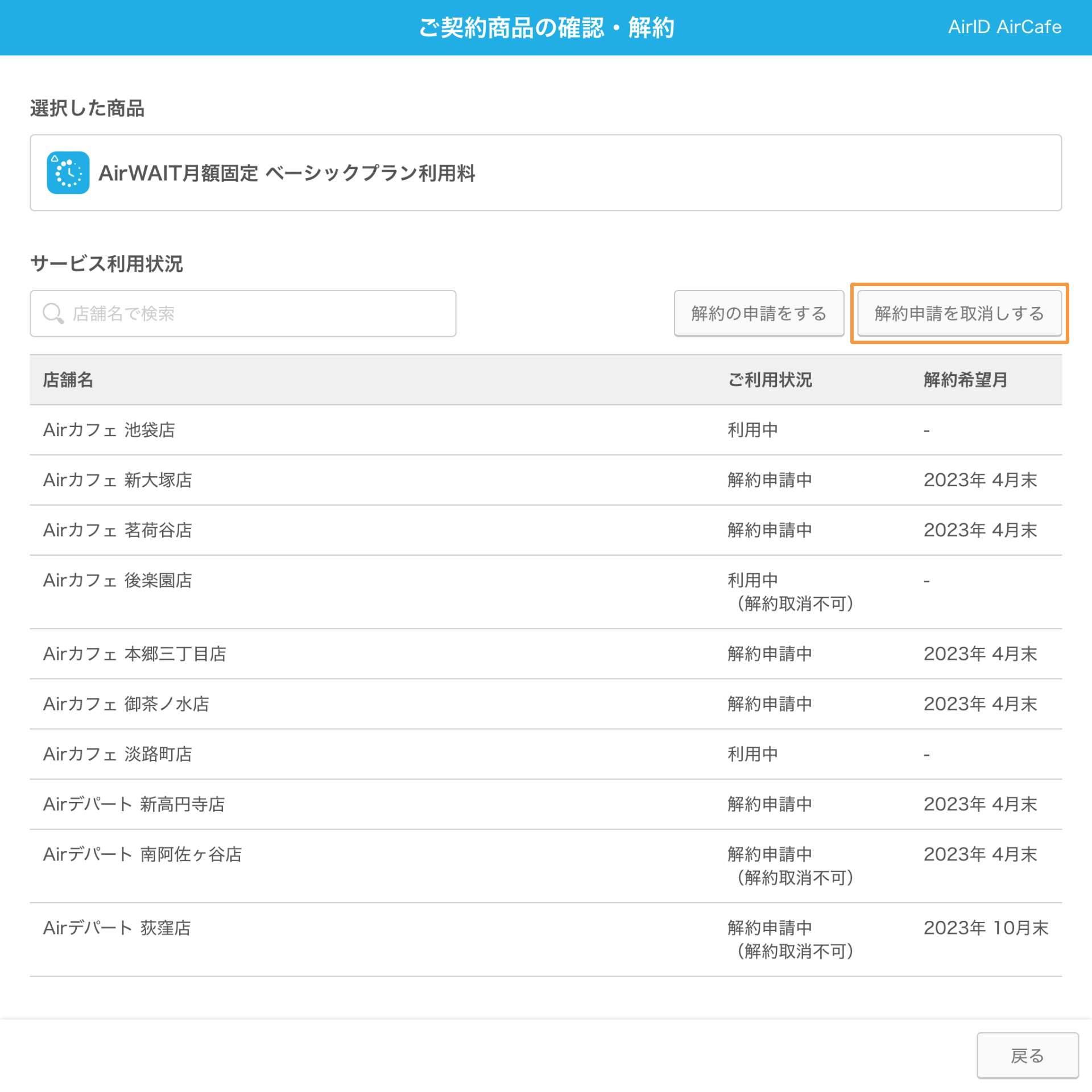Viewport: 1092px width, 1092px height.
Task: Click 茗荷谷店's 解約申請中 status
Action: coord(770,530)
